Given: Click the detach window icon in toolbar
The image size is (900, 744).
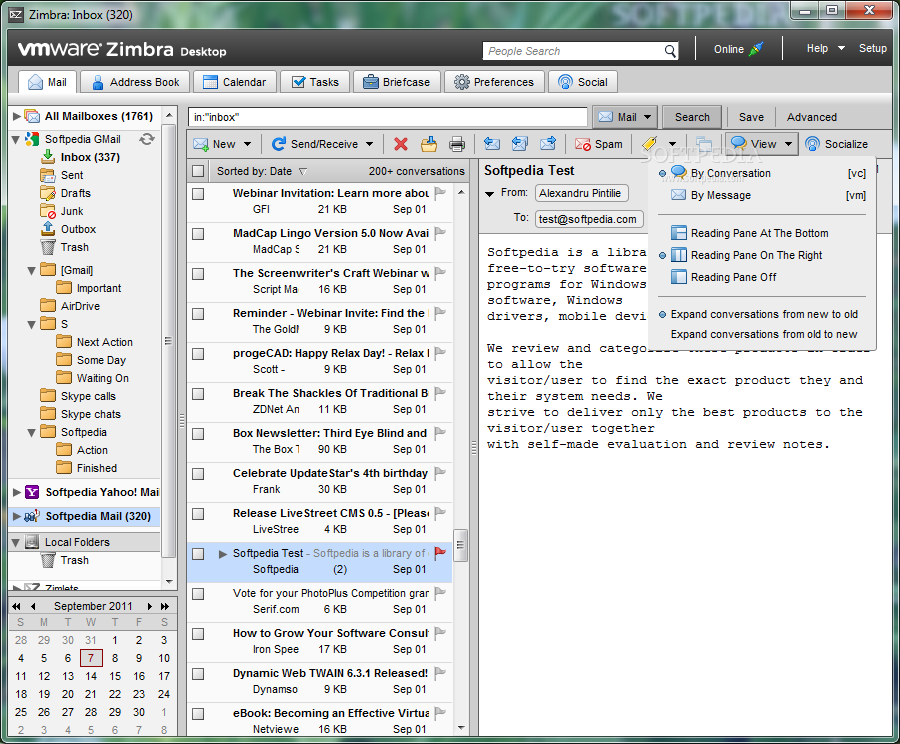Looking at the screenshot, I should [704, 144].
